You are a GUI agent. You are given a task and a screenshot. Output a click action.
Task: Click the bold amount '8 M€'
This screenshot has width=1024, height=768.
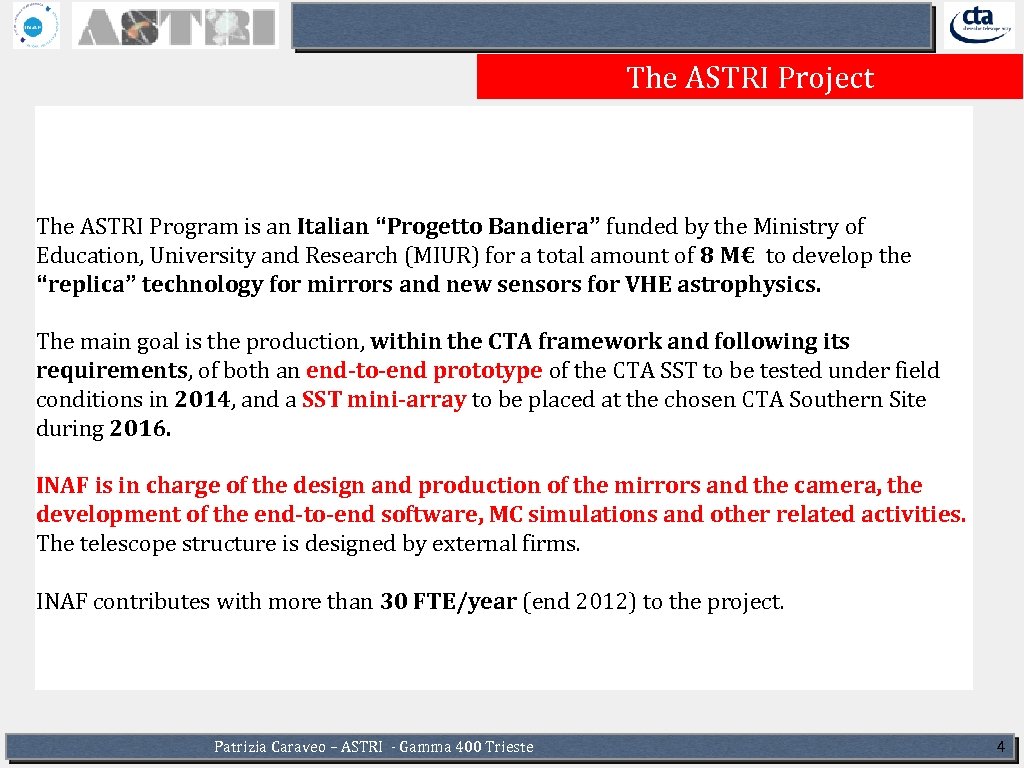click(727, 255)
